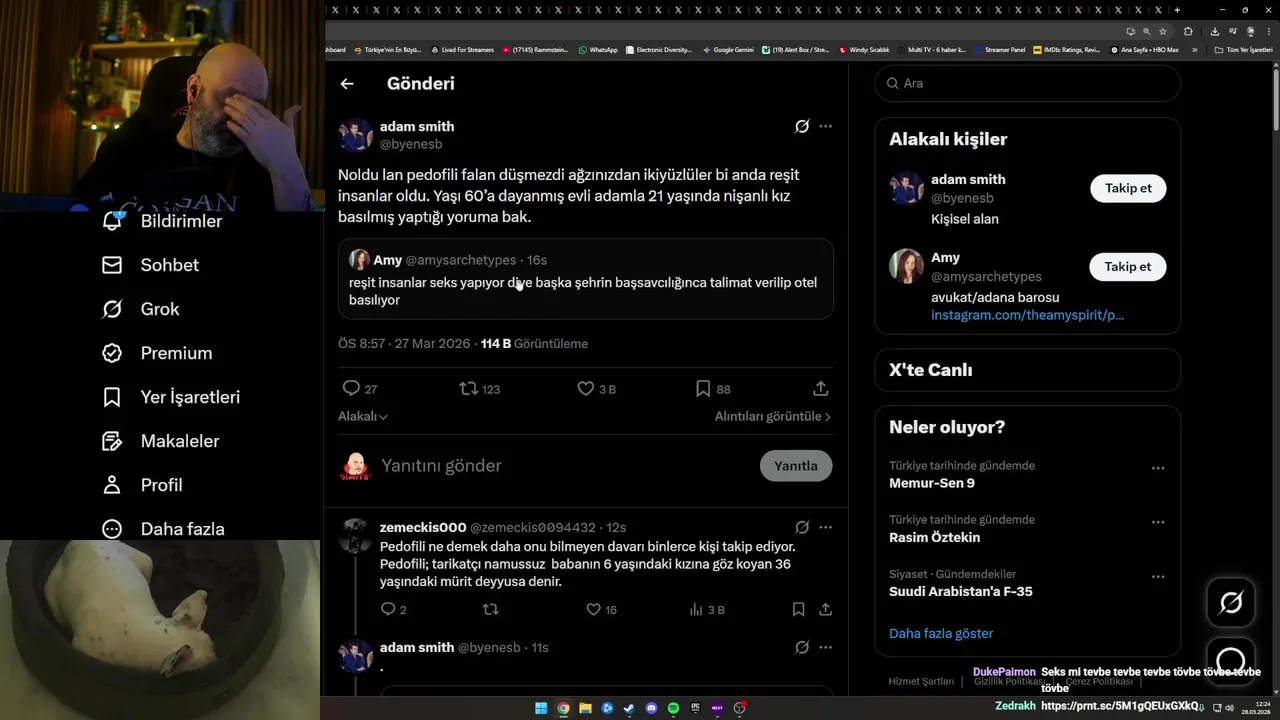The width and height of the screenshot is (1280, 720).
Task: Open the three-dot menu on the main post
Action: point(825,126)
